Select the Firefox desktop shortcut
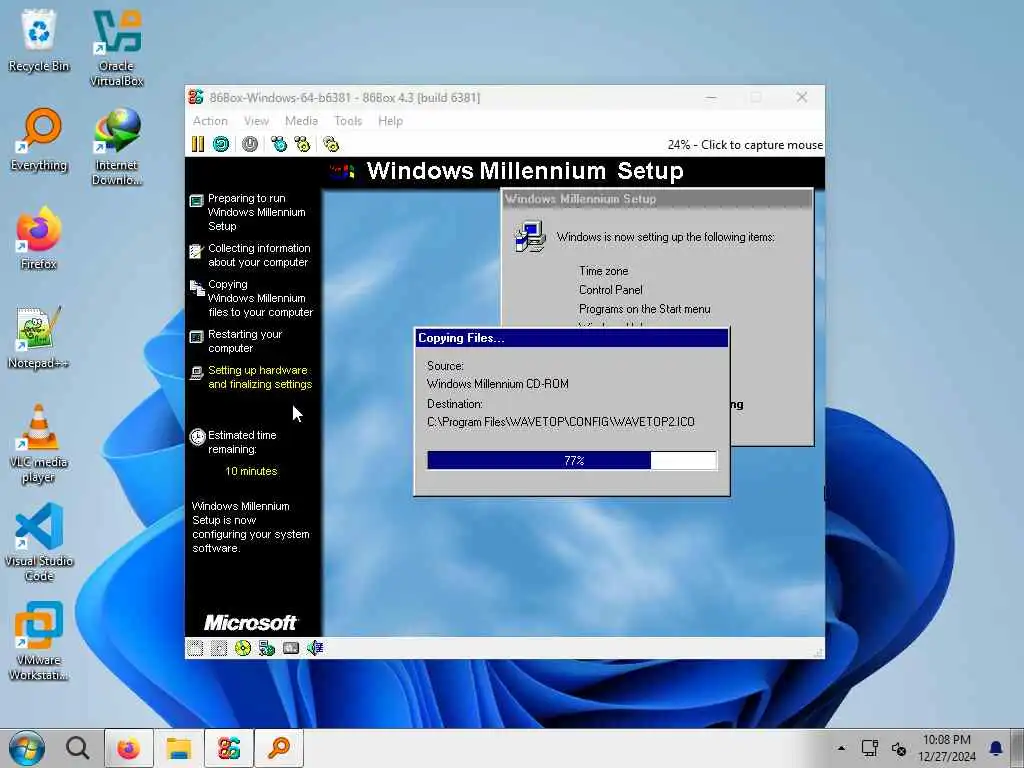Image resolution: width=1024 pixels, height=768 pixels. tap(39, 238)
